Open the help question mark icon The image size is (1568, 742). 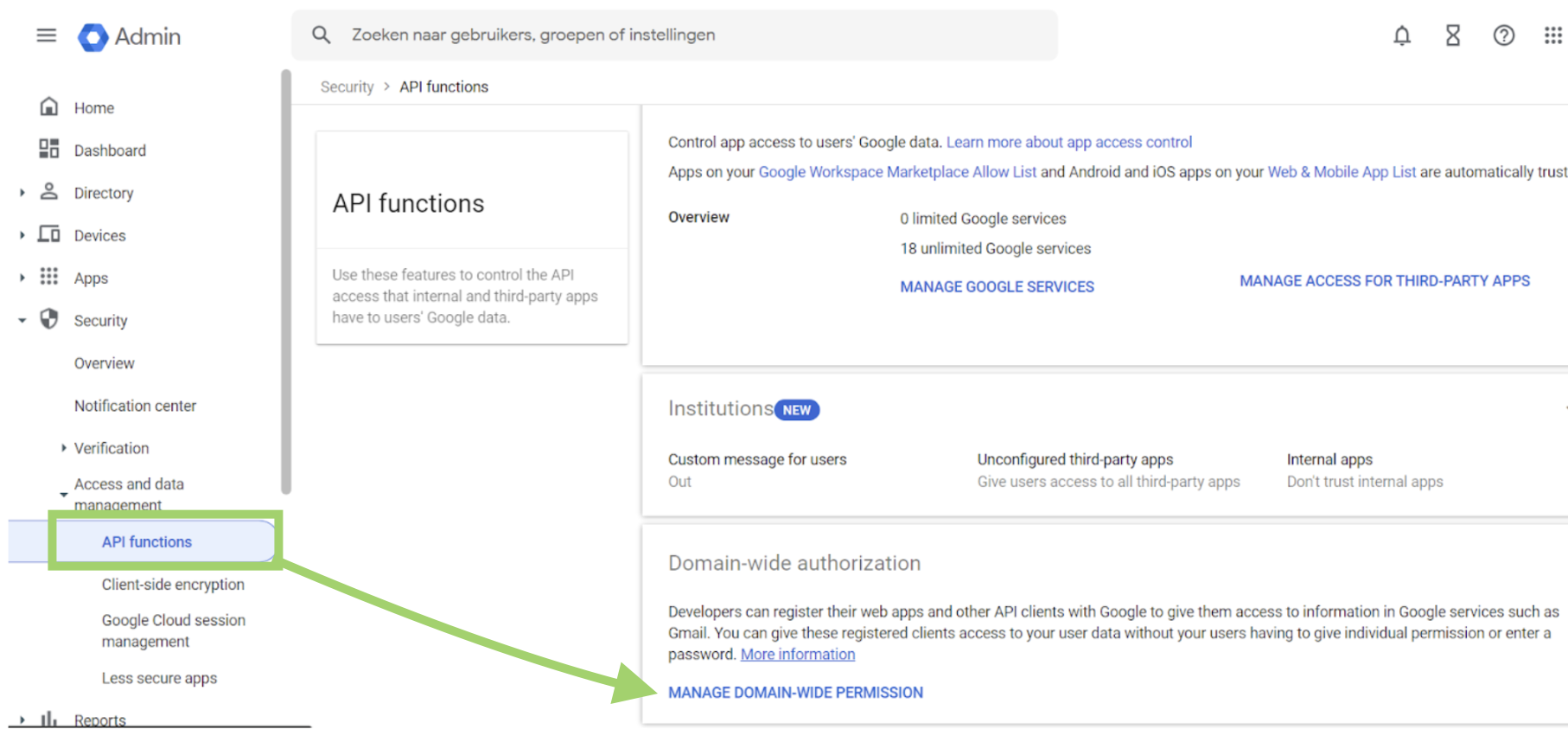pos(1504,35)
